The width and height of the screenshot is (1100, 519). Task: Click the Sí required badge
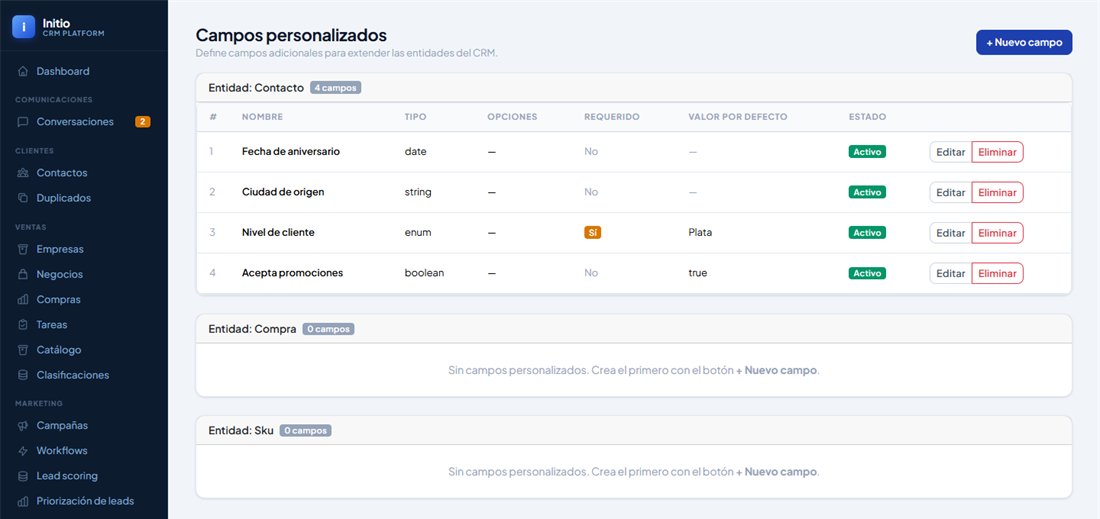tap(593, 233)
